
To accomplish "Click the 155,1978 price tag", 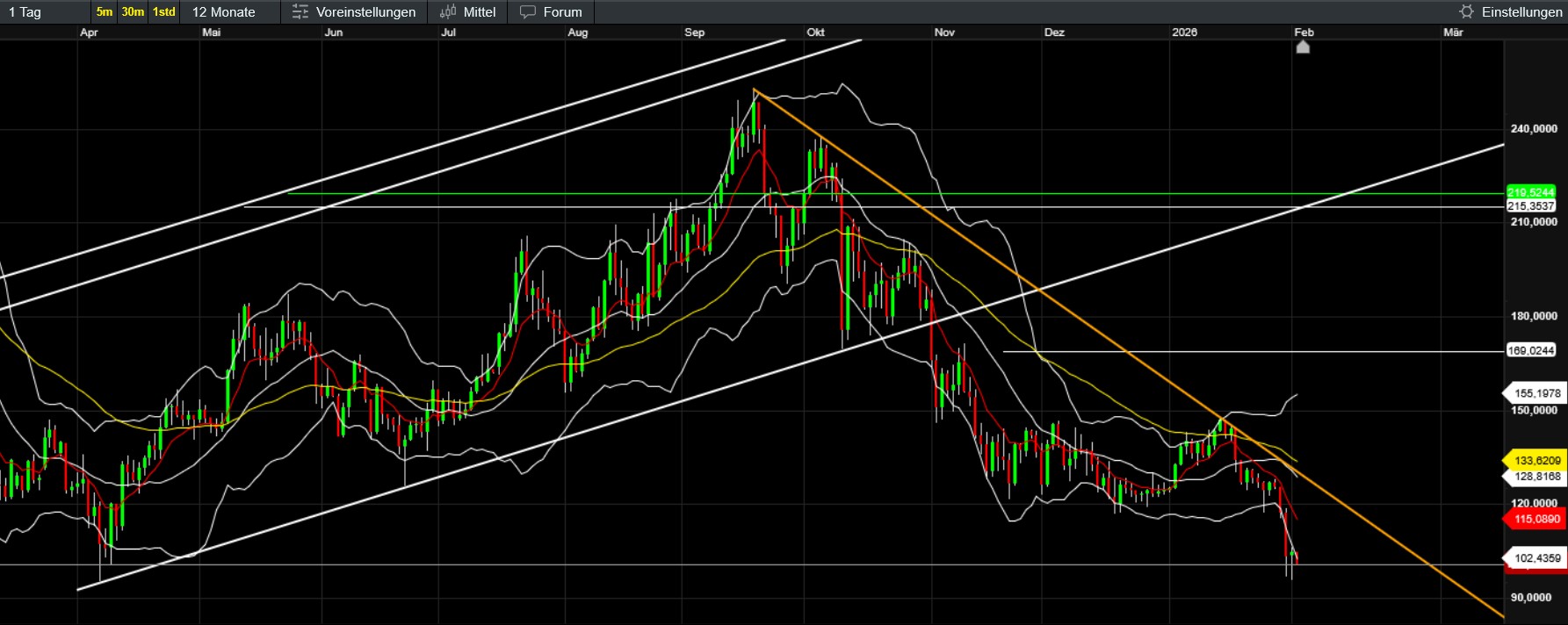I will tap(1536, 393).
